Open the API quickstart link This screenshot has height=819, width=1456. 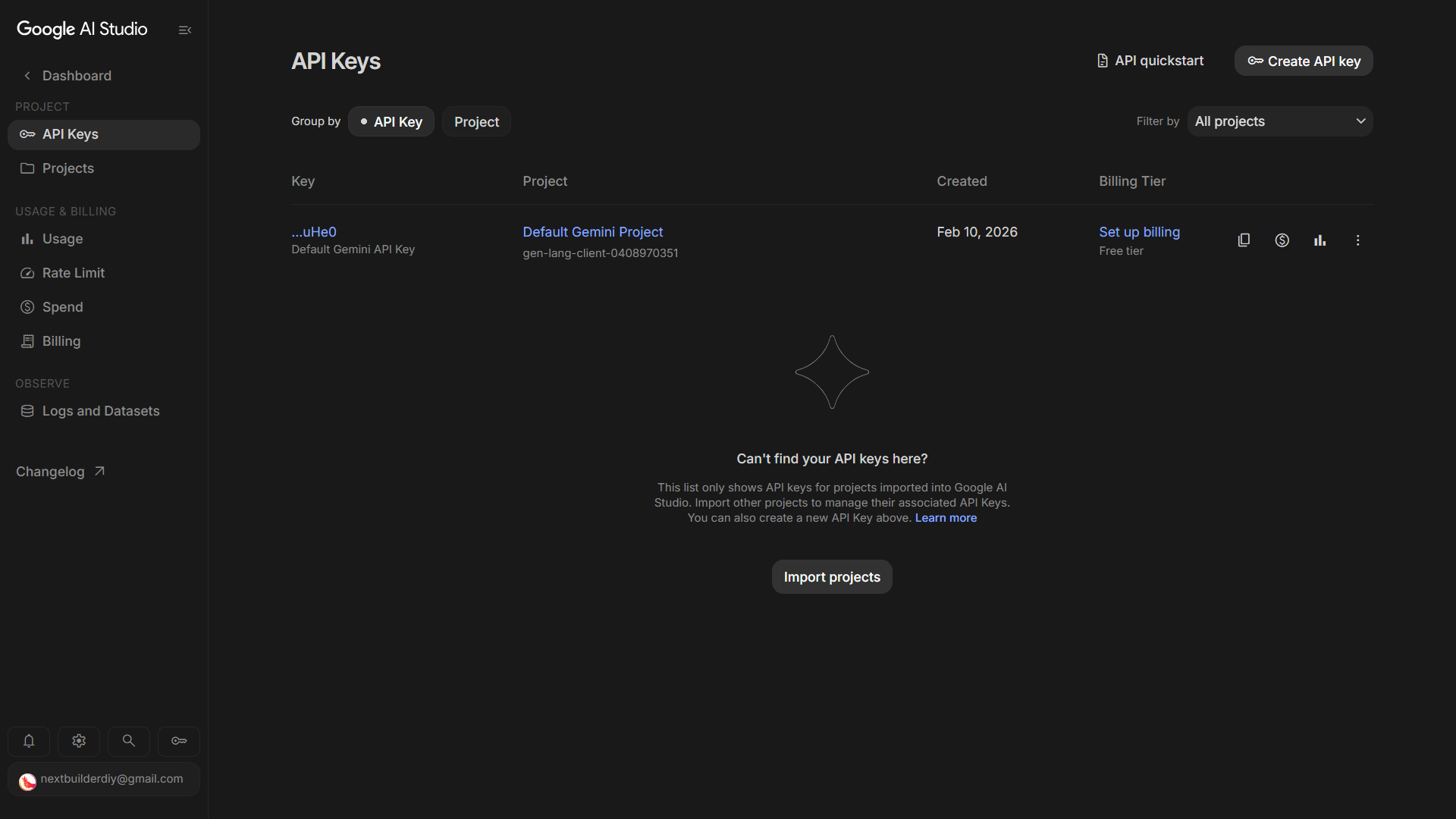pyautogui.click(x=1150, y=61)
